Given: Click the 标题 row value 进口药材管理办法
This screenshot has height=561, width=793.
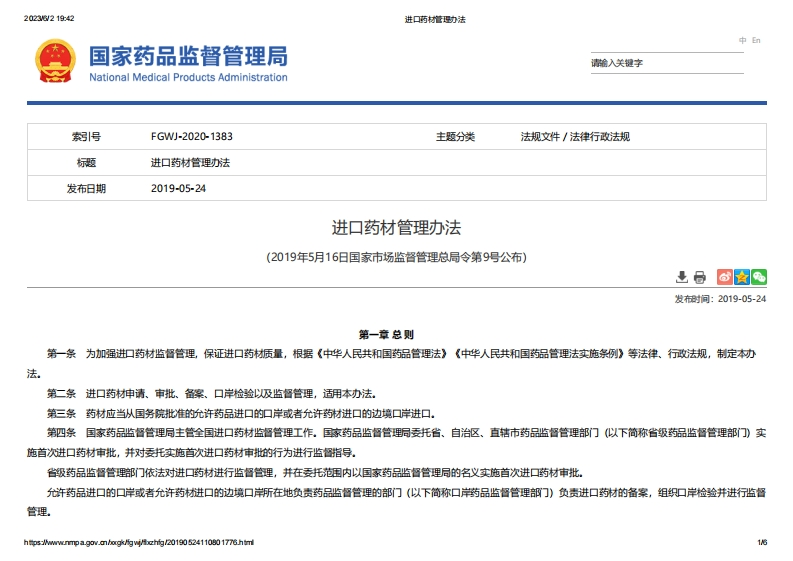Looking at the screenshot, I should pyautogui.click(x=190, y=162).
